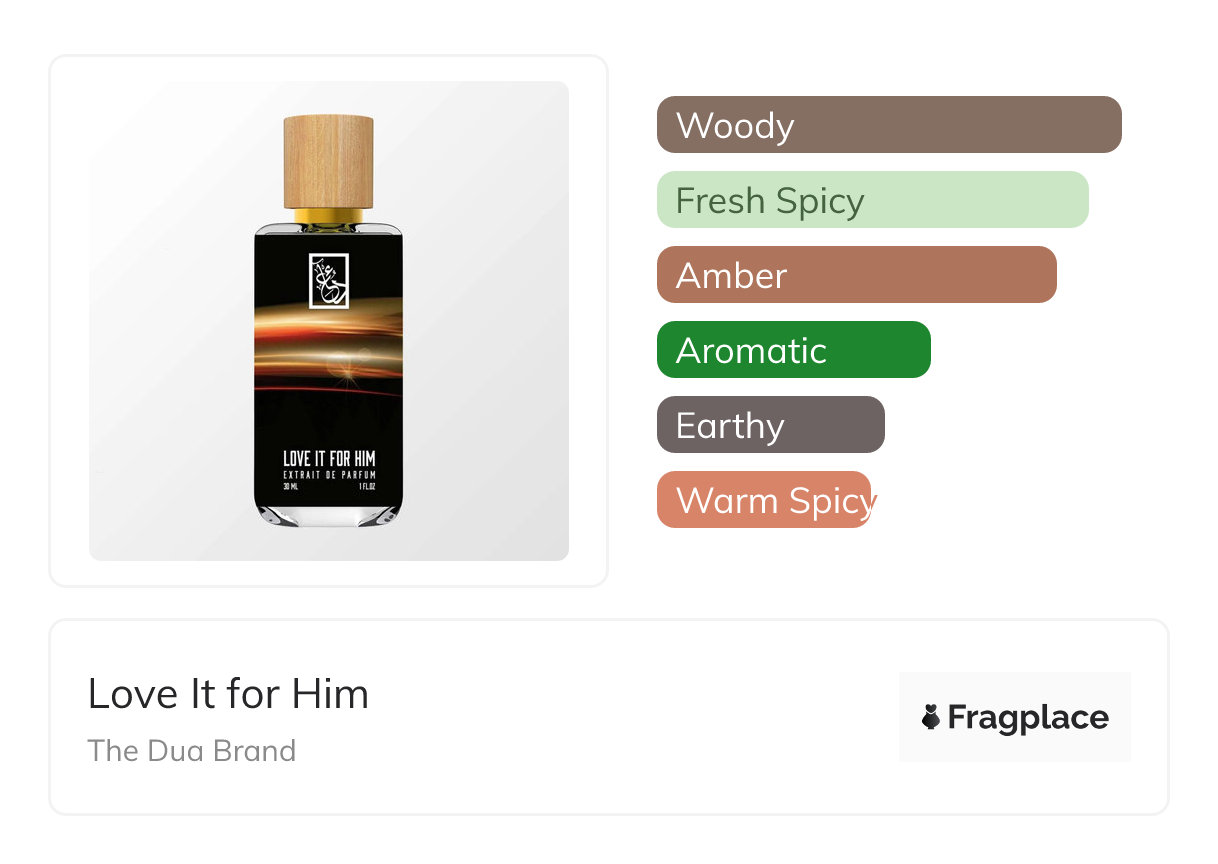Click LOVE IT FOR HIM bottle label text
Image resolution: width=1218 pixels, height=864 pixels.
pos(329,459)
